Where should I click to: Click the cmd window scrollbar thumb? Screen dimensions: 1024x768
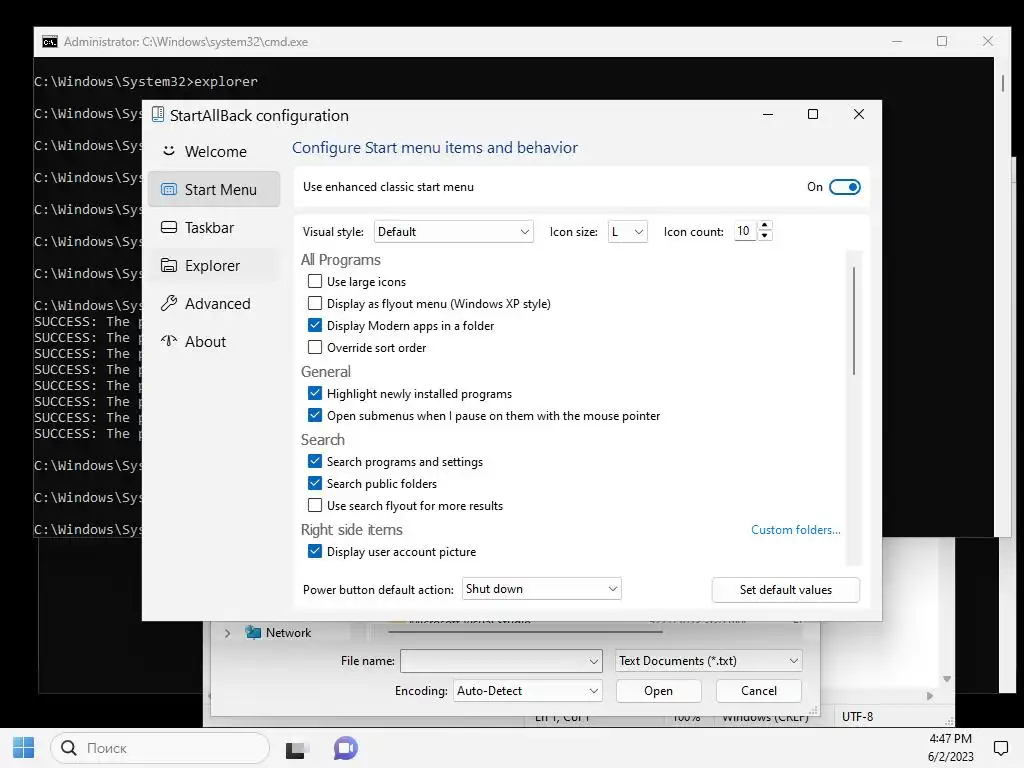tap(1003, 83)
